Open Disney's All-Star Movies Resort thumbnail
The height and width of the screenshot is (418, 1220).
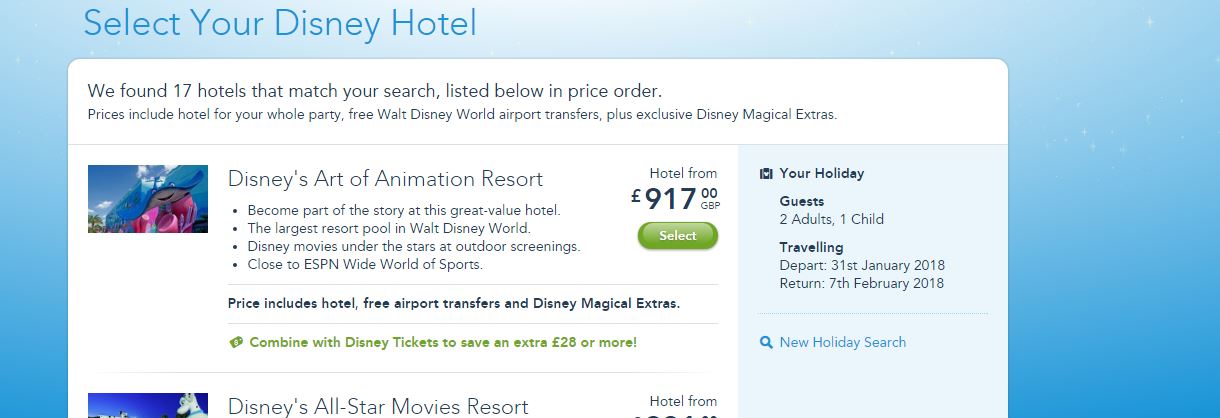point(148,405)
